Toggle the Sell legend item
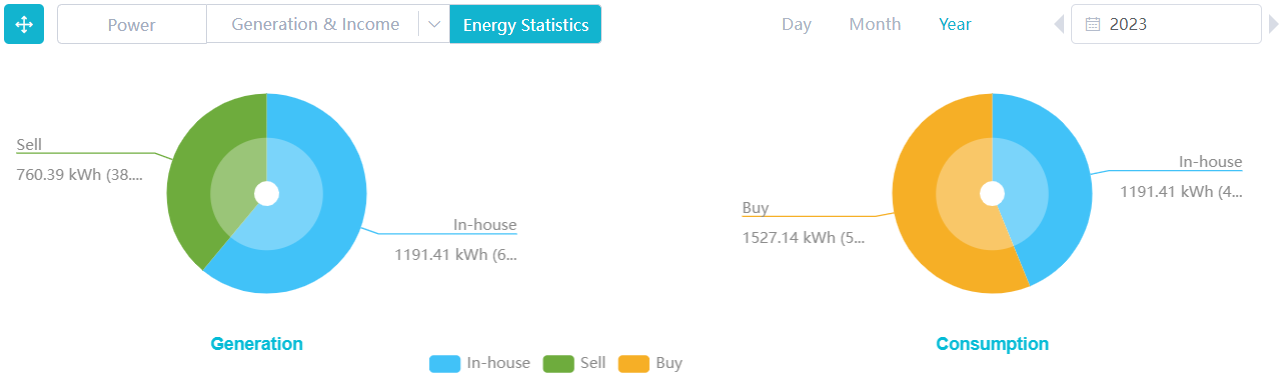Viewport: 1284px width, 381px height. pos(575,363)
